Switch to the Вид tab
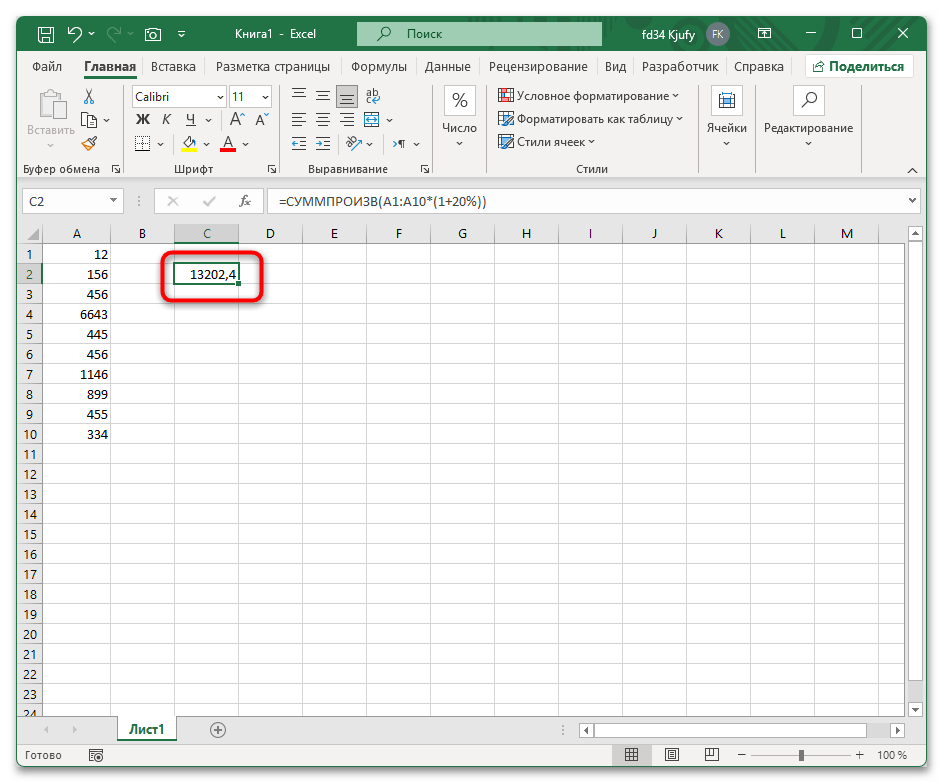Viewport: 943px width, 783px height. click(x=615, y=67)
